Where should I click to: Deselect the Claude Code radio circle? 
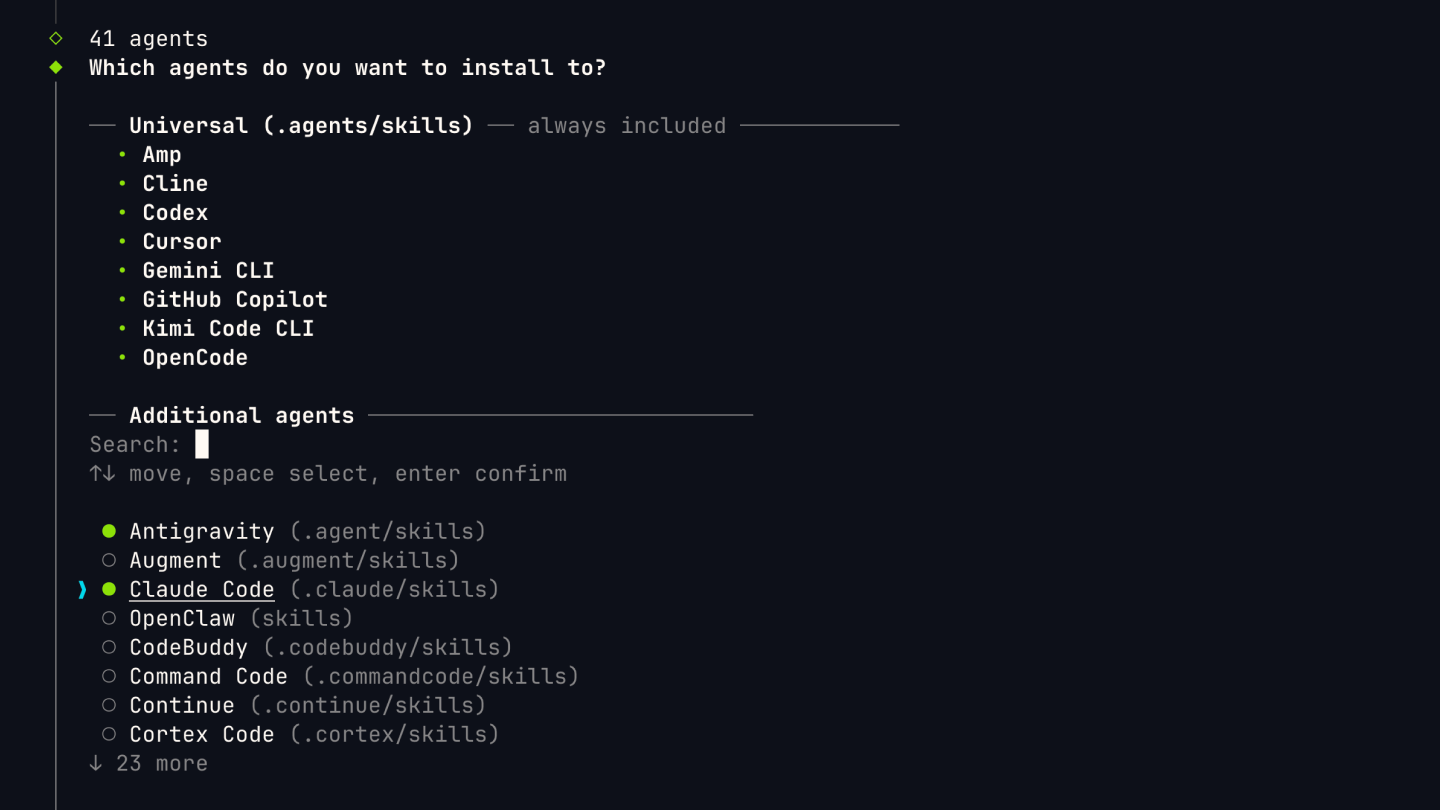tap(109, 589)
